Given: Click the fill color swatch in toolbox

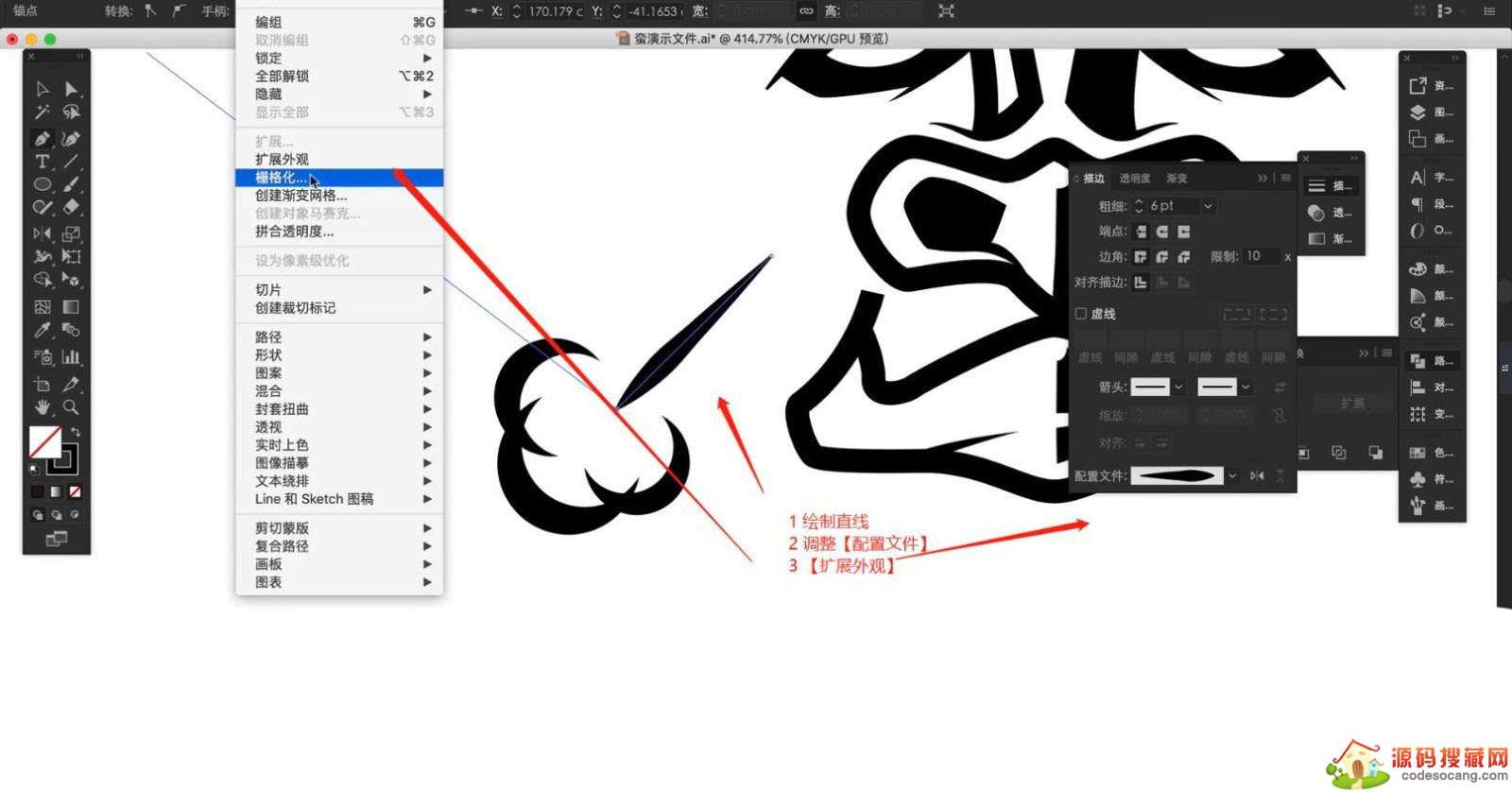Looking at the screenshot, I should pos(43,440).
